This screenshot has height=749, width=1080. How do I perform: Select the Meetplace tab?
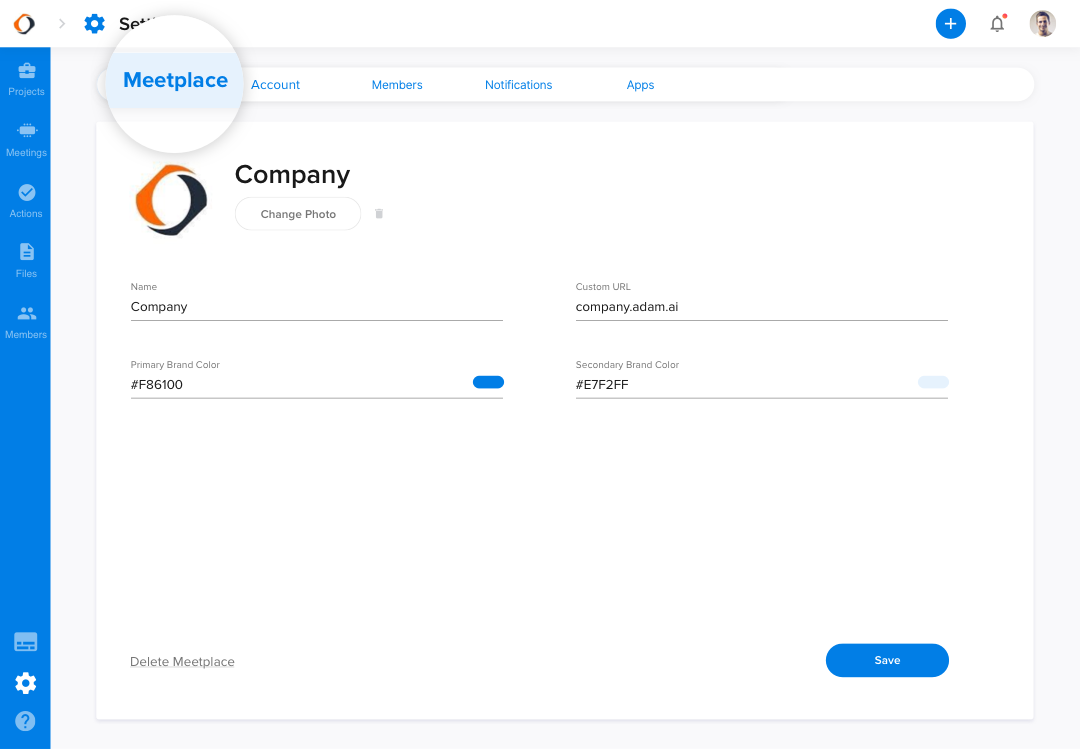coord(176,81)
